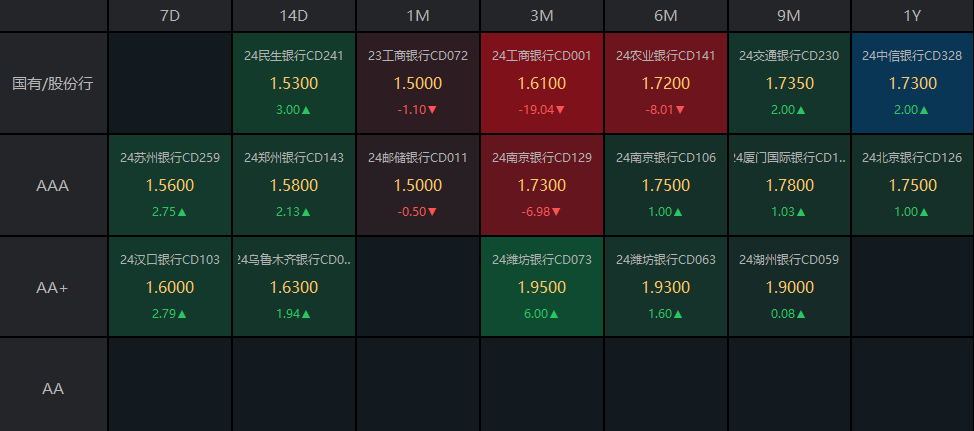Screen dimensions: 974x431
Task: Click the 24交通银行CD230 bond name
Action: tap(790, 56)
